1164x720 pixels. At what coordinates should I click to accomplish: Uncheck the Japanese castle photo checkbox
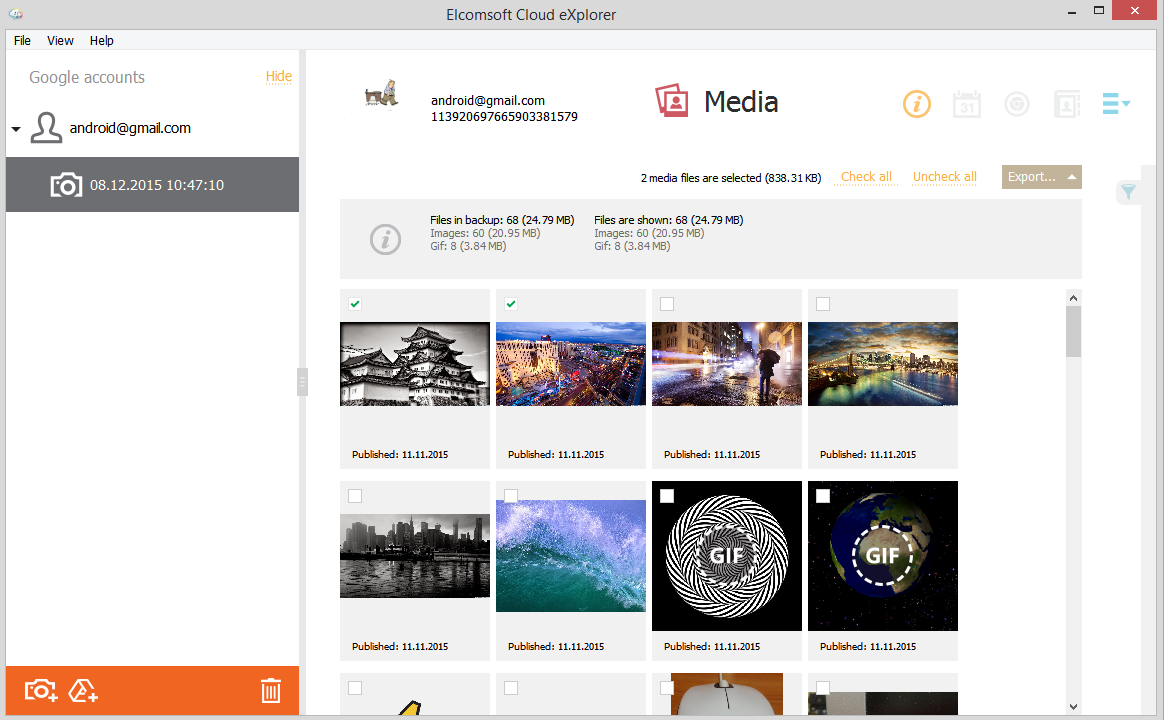355,304
